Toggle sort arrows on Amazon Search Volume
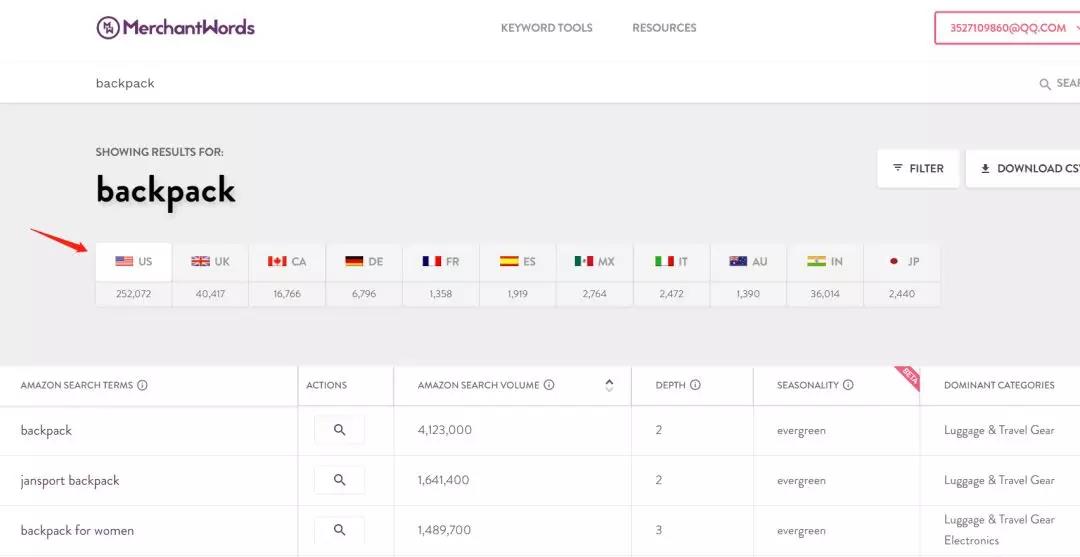This screenshot has width=1080, height=557. tap(609, 385)
